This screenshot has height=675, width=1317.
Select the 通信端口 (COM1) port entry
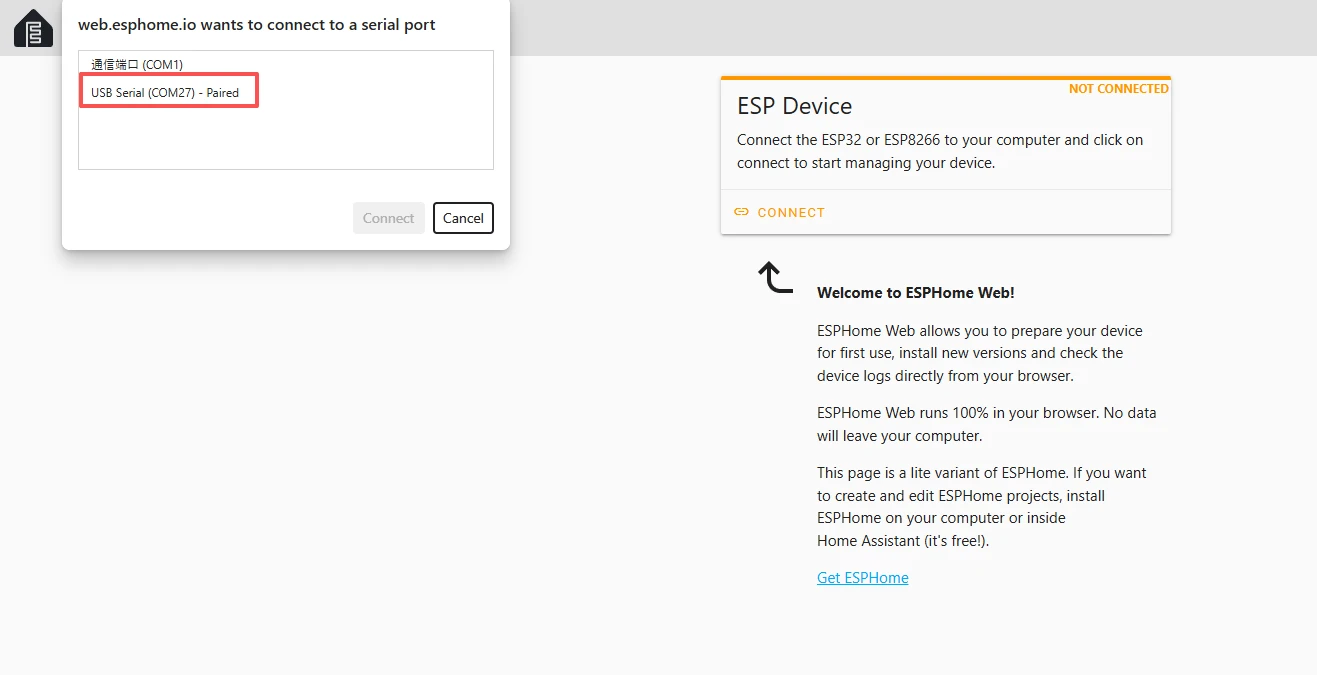coord(137,65)
